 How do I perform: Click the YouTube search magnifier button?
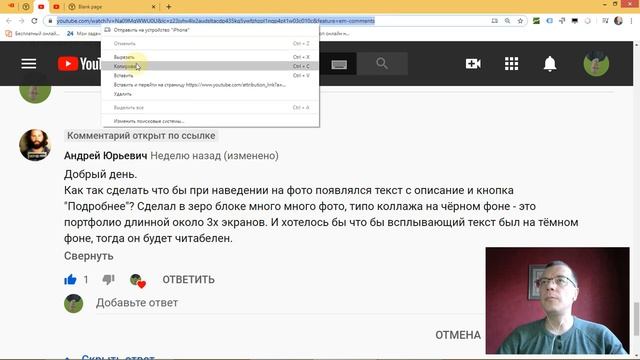(382, 64)
